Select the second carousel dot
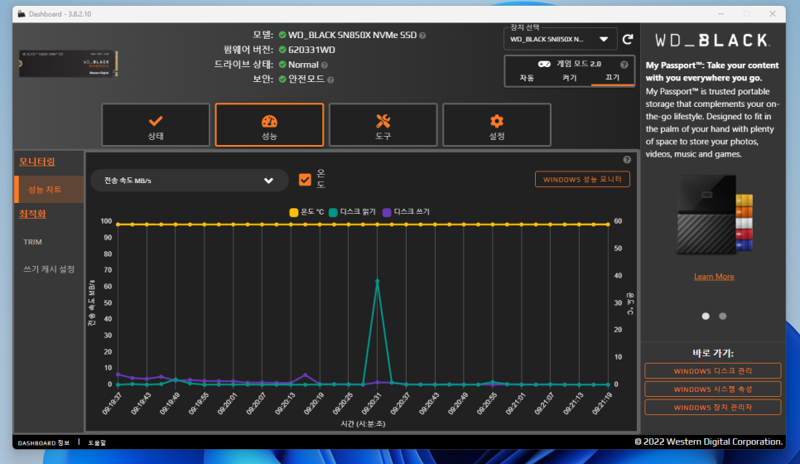 coord(722,316)
